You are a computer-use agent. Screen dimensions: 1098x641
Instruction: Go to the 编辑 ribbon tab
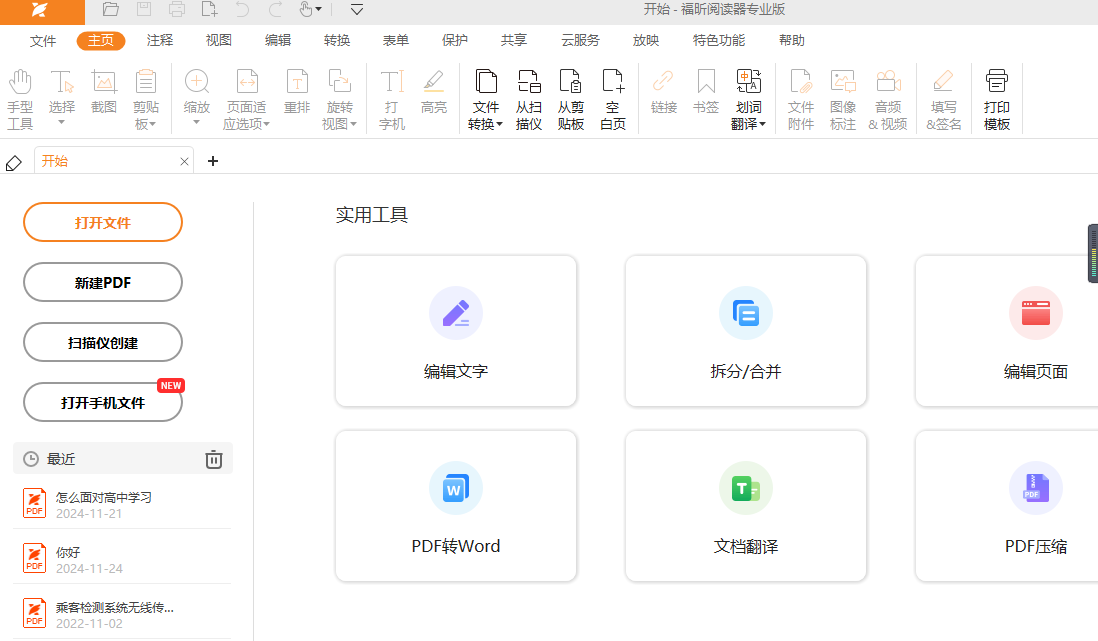(x=278, y=41)
